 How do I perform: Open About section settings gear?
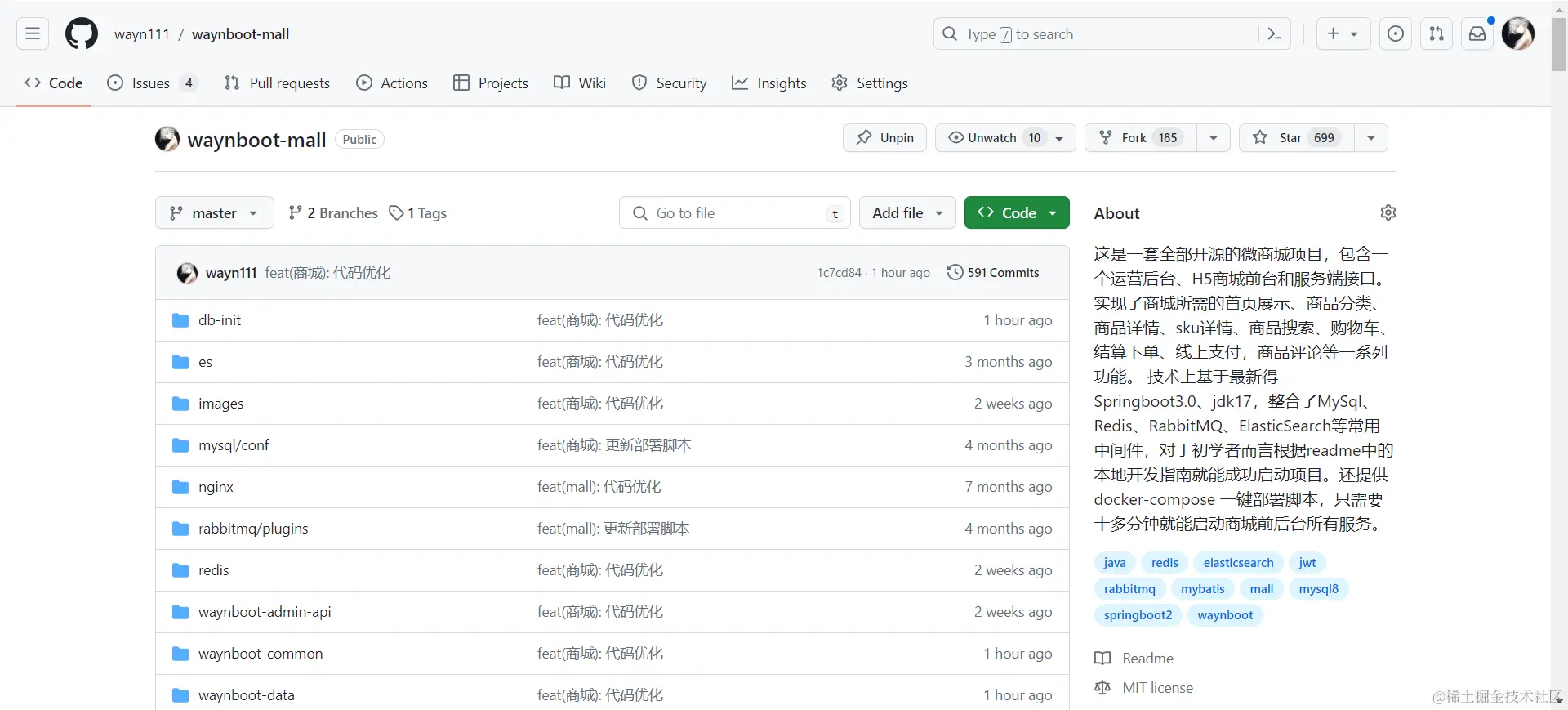(1388, 212)
